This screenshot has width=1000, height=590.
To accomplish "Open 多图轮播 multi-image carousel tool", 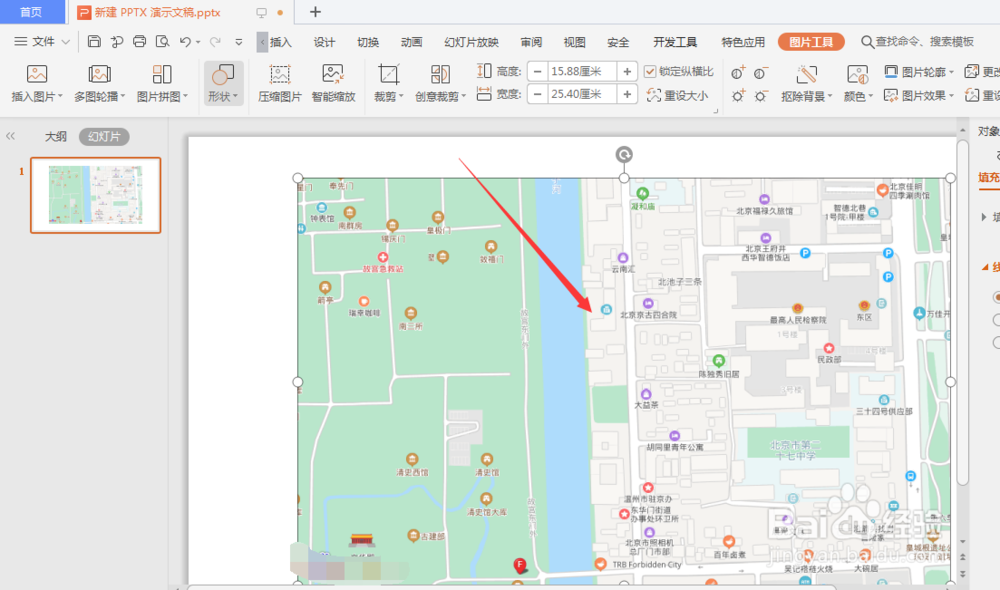I will [x=99, y=83].
